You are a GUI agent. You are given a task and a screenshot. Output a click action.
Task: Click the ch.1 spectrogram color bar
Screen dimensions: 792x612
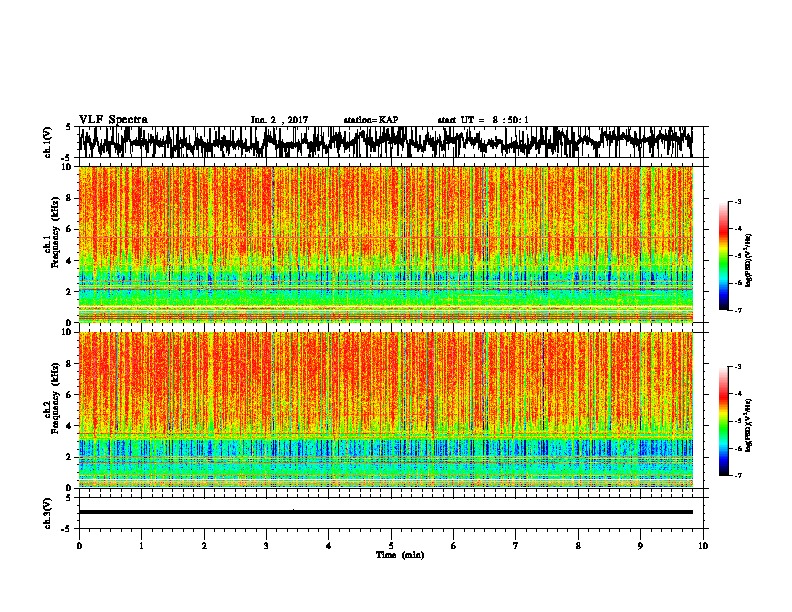pos(723,256)
